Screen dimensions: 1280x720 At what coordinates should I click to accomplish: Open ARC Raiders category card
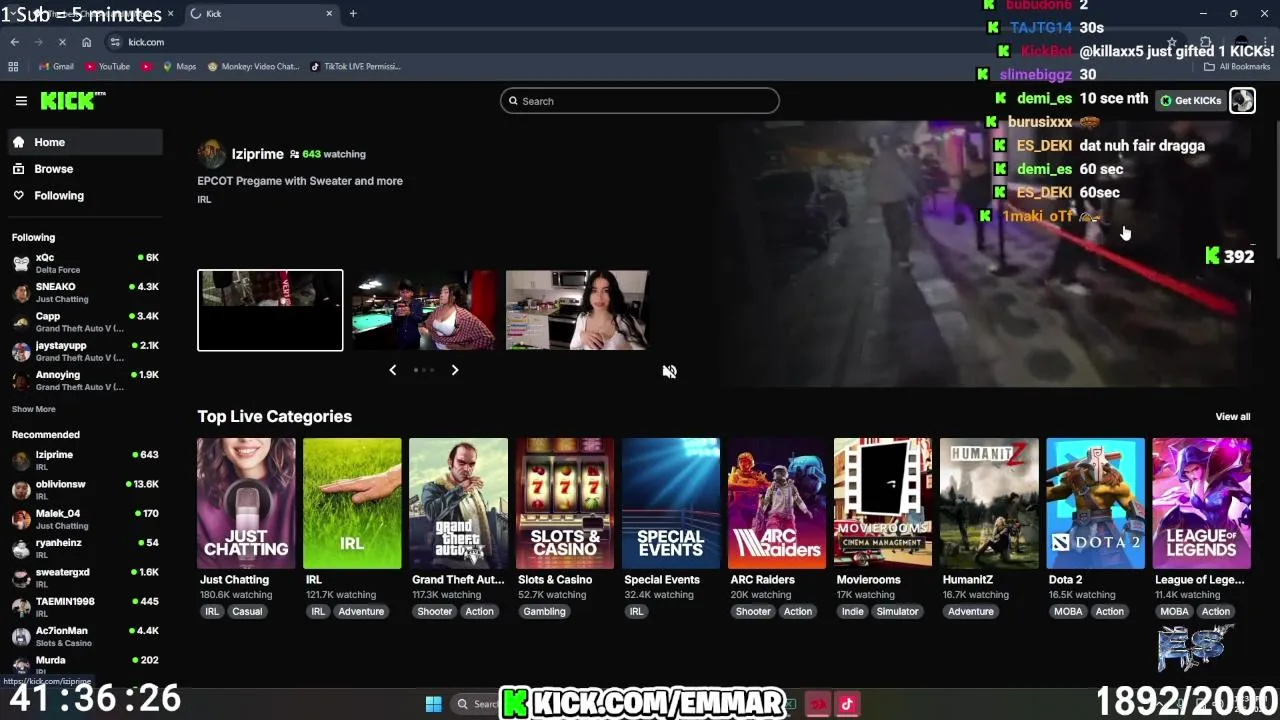[x=777, y=504]
